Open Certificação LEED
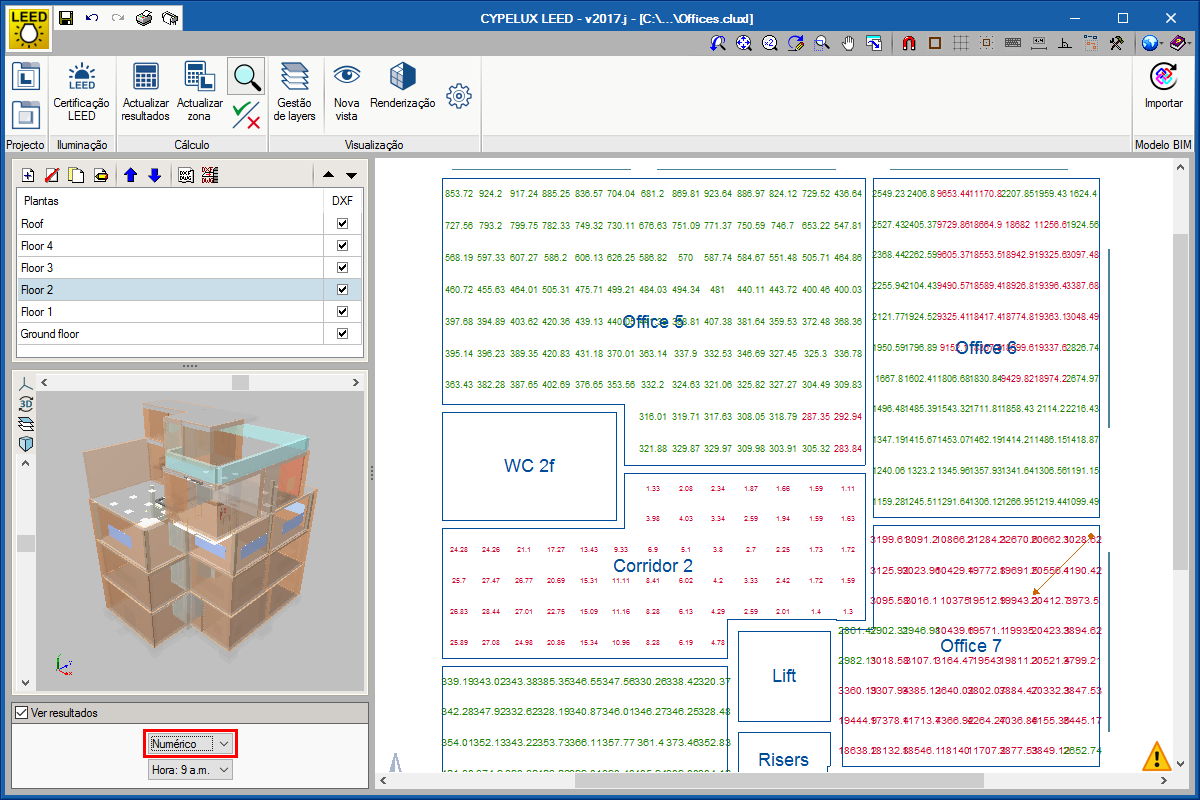Image resolution: width=1200 pixels, height=800 pixels. [x=81, y=92]
